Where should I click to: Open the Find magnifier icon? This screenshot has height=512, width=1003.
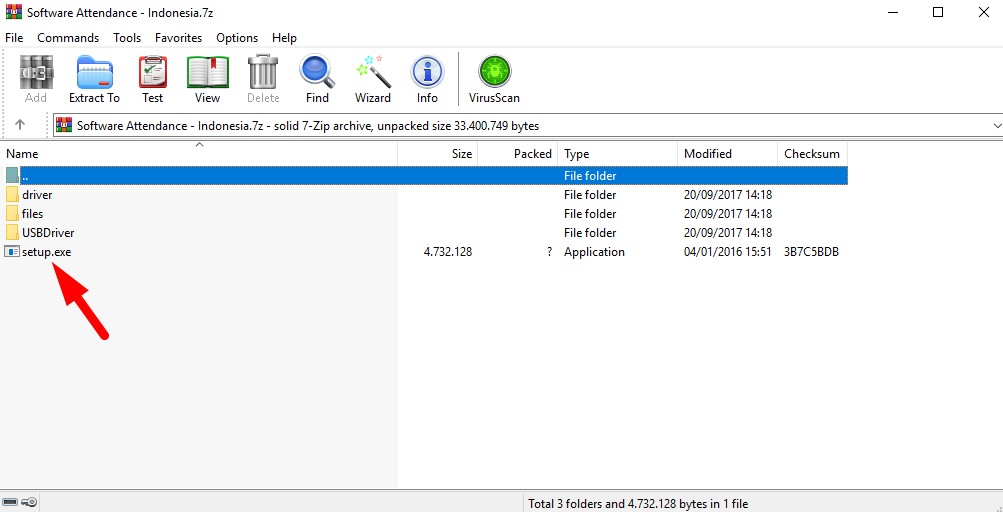[317, 72]
